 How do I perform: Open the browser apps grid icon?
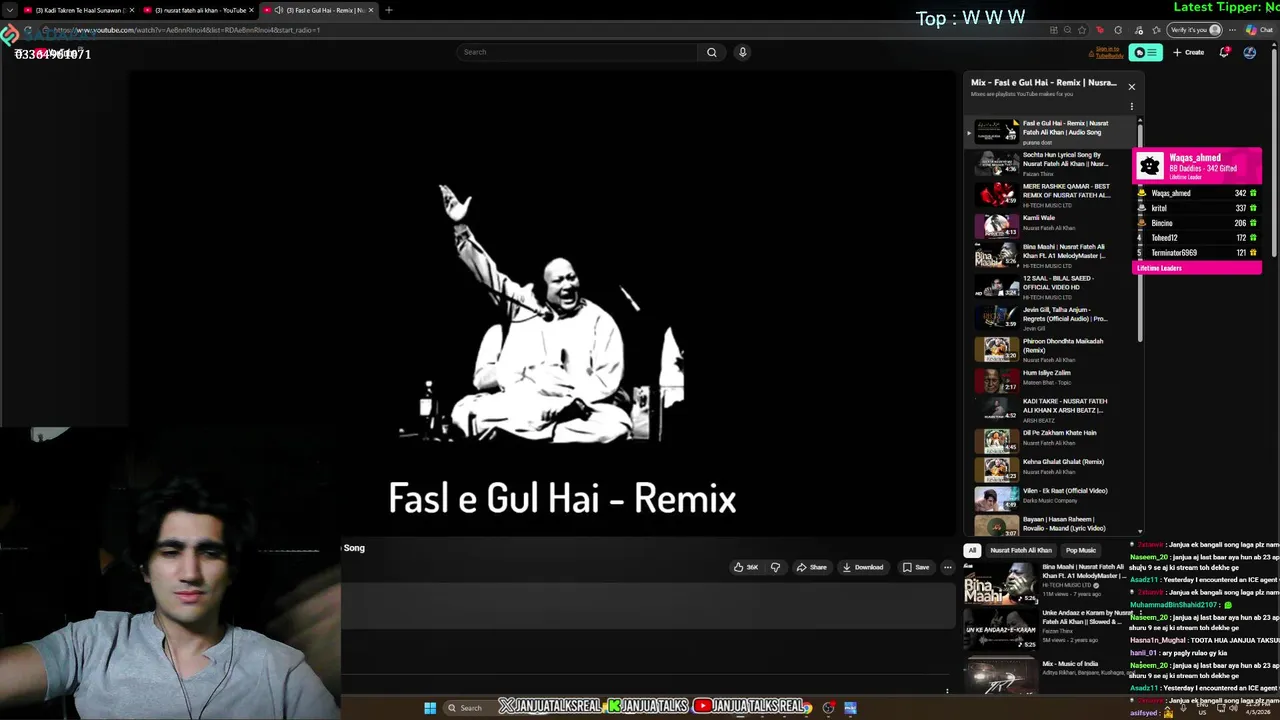[x=1053, y=30]
